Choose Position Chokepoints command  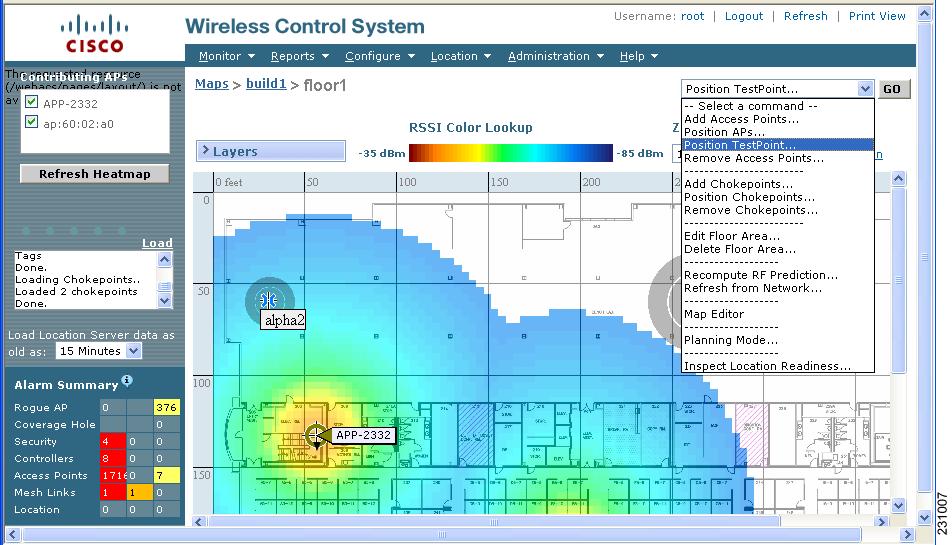click(777, 197)
